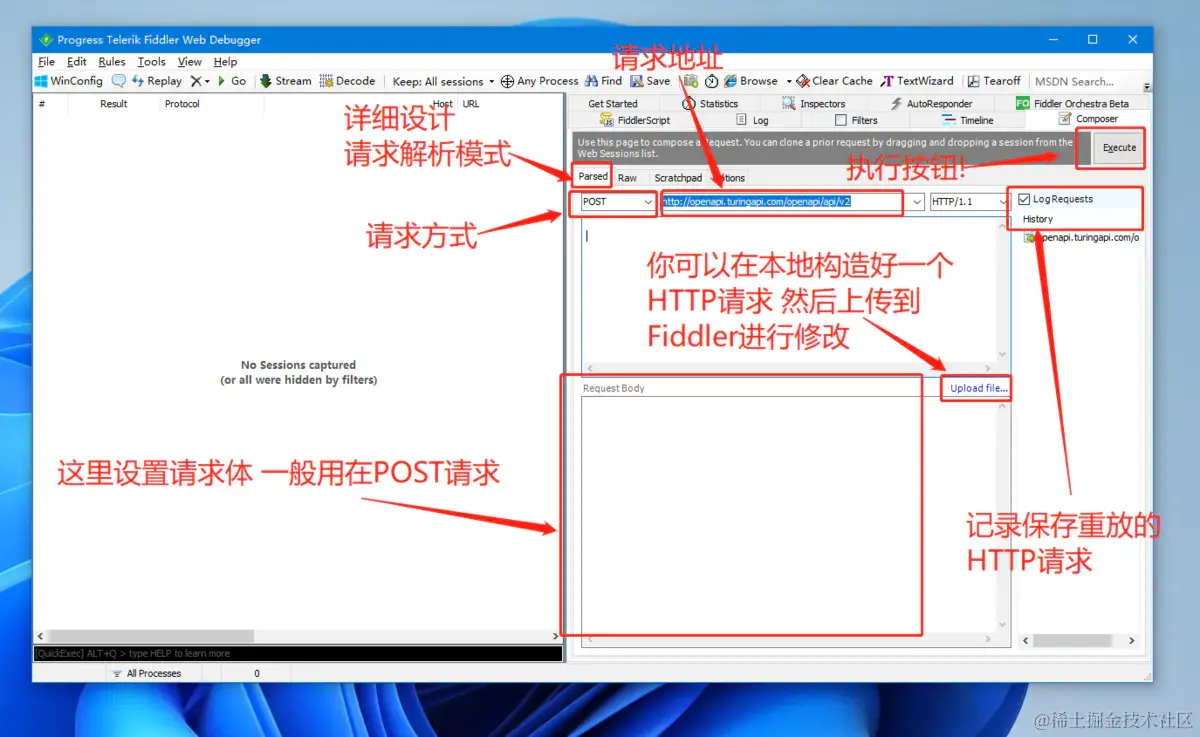Viewport: 1200px width, 737px height.
Task: Click the Replay toolbar button
Action: [157, 81]
